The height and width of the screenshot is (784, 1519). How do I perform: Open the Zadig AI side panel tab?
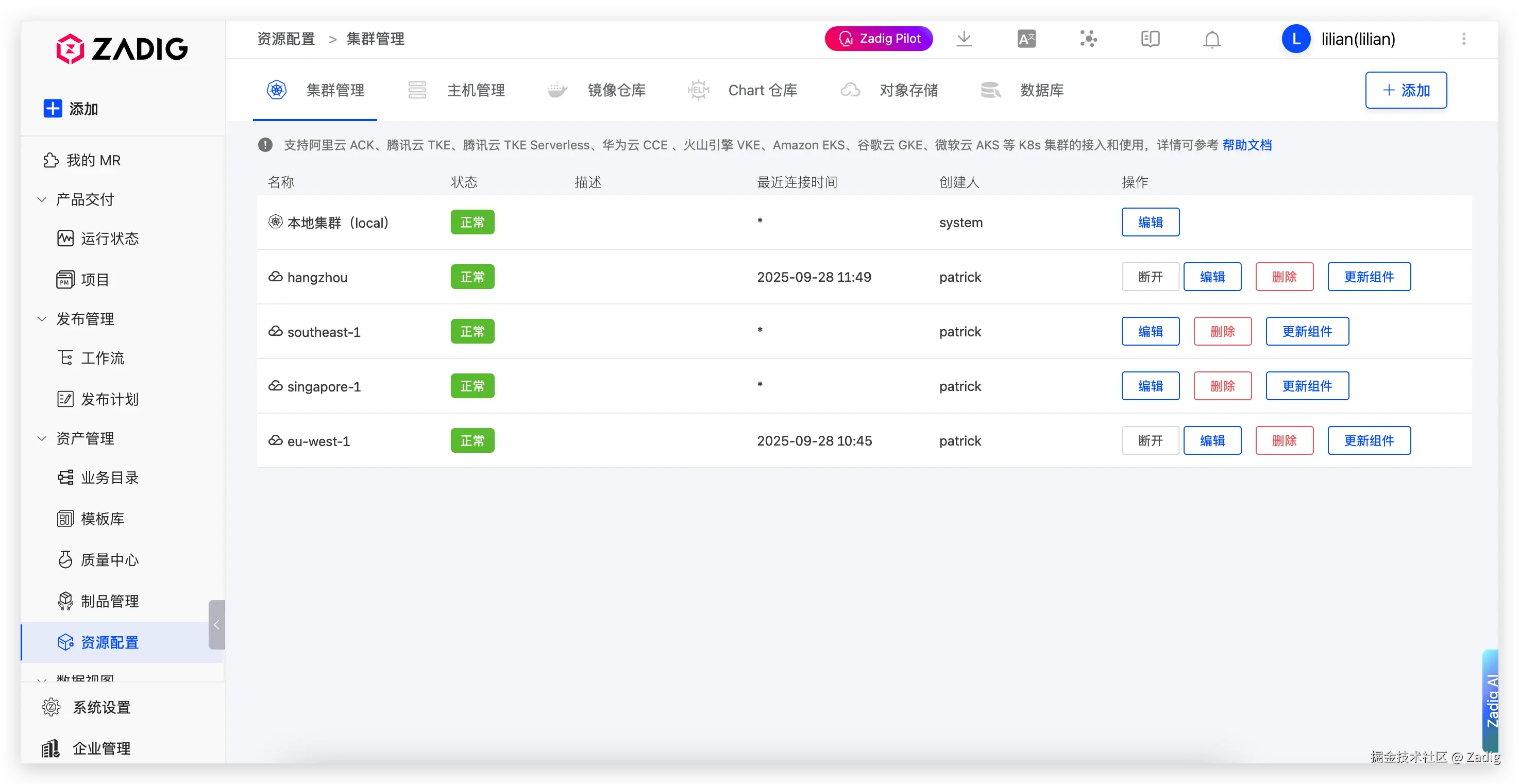tap(1490, 701)
